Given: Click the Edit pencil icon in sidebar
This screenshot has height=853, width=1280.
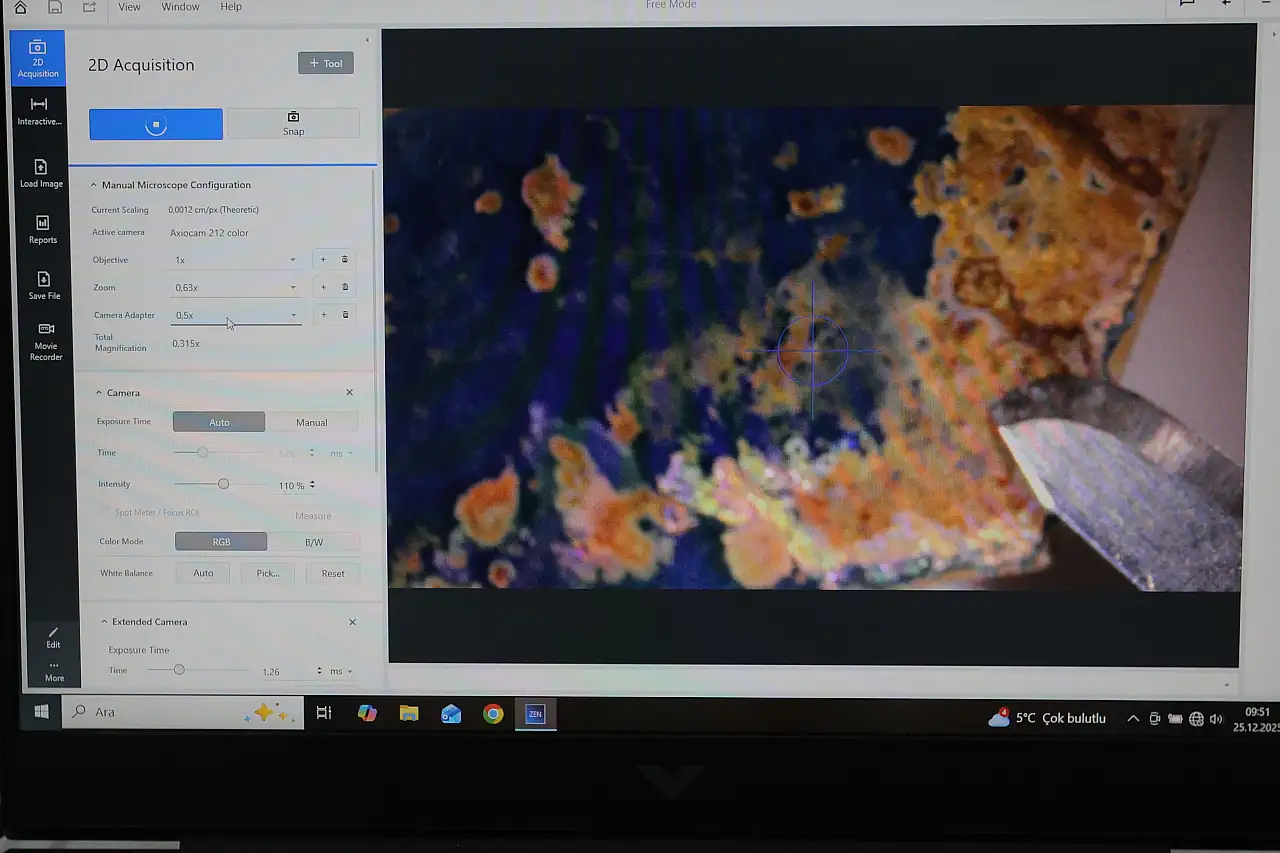Looking at the screenshot, I should coord(54,637).
